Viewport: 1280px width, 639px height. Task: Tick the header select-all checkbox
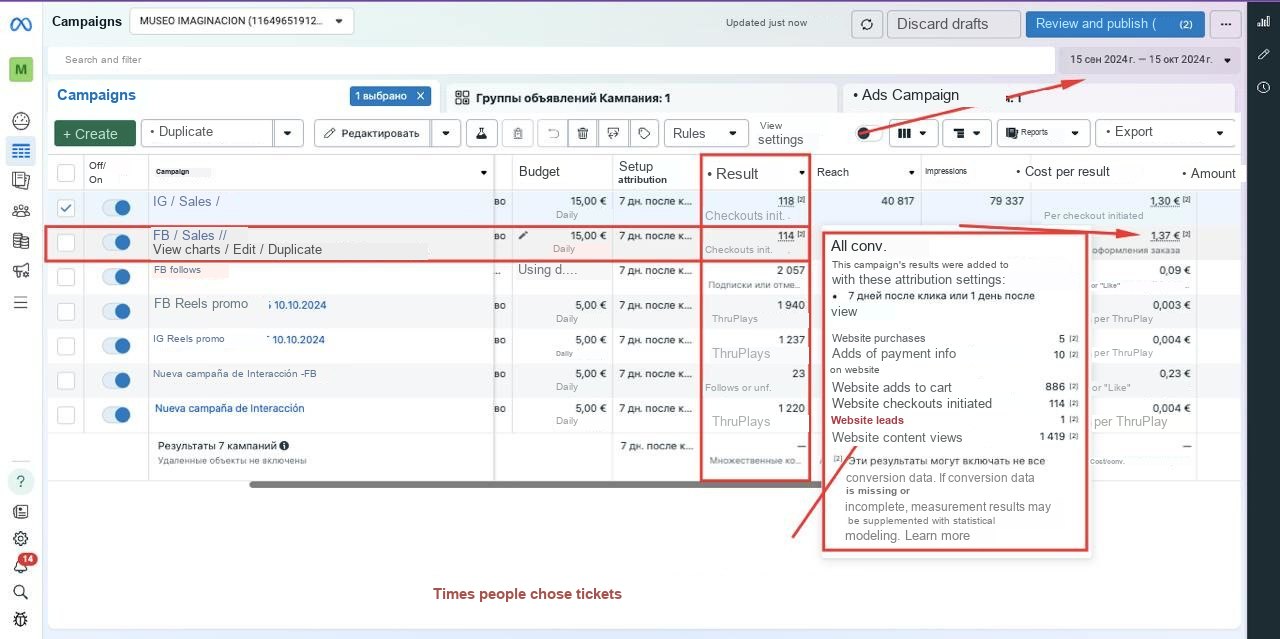click(x=66, y=173)
